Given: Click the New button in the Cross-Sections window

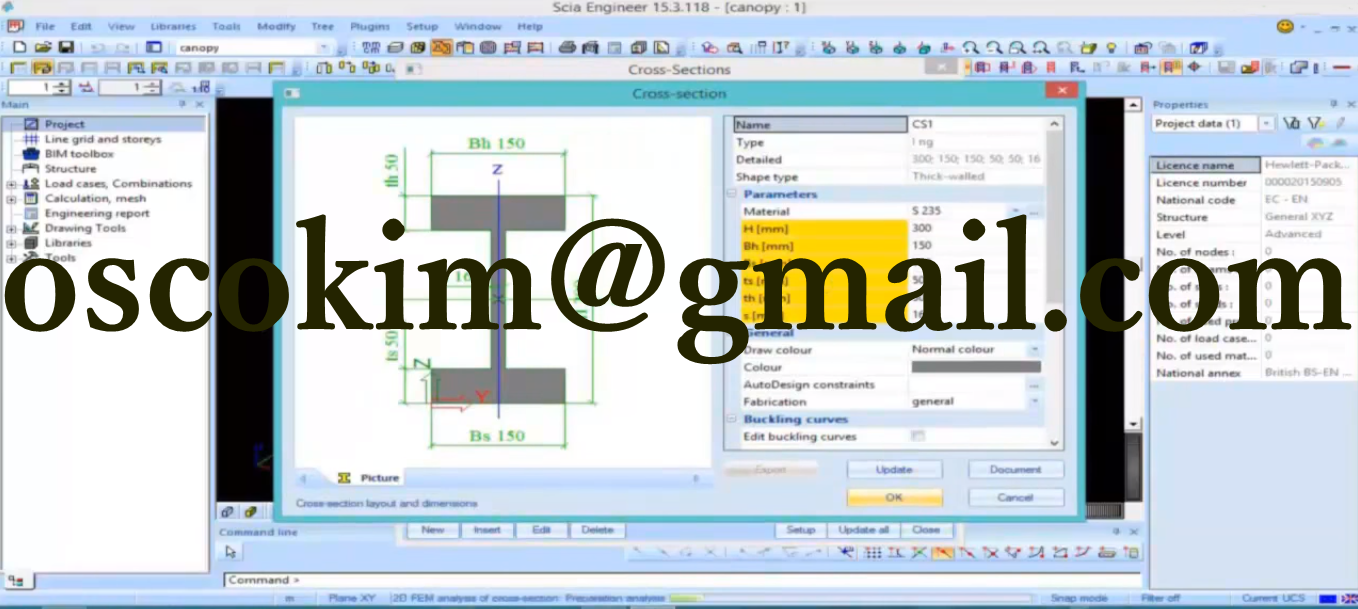Looking at the screenshot, I should point(433,530).
